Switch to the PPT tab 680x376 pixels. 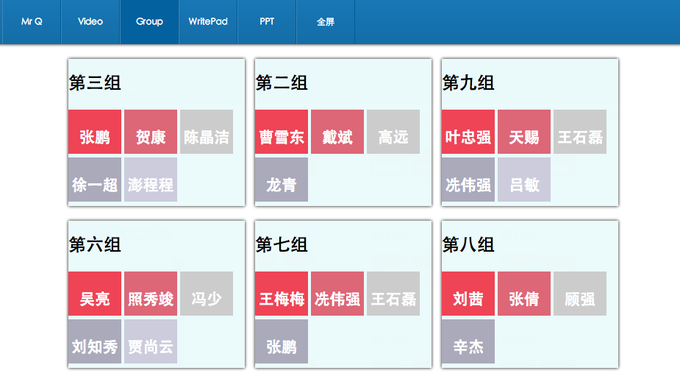(267, 22)
